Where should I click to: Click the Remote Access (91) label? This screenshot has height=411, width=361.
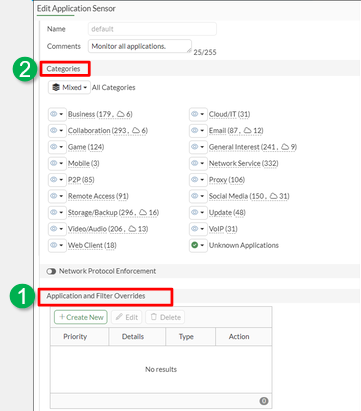coord(98,196)
